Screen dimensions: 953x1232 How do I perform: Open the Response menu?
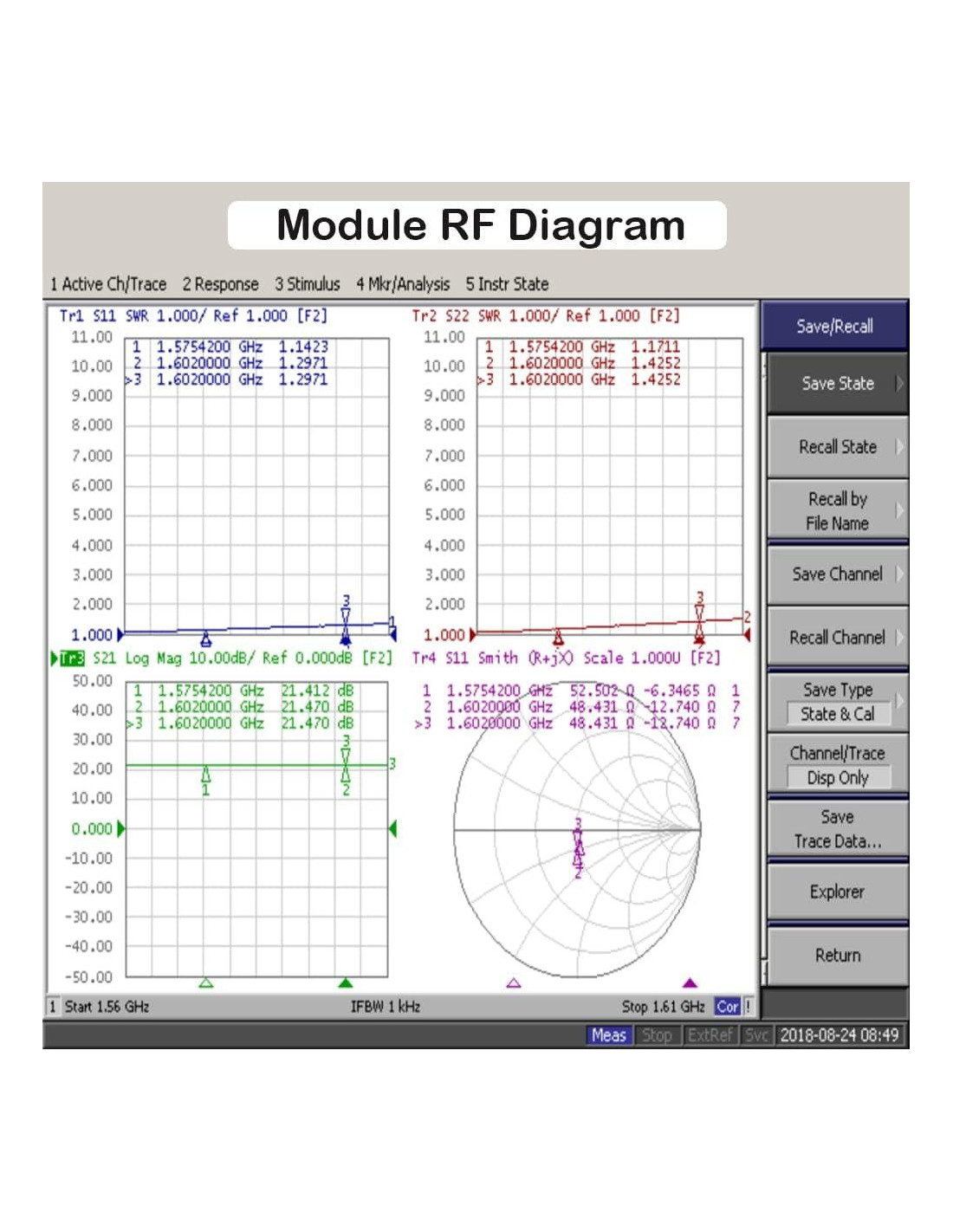[x=220, y=284]
